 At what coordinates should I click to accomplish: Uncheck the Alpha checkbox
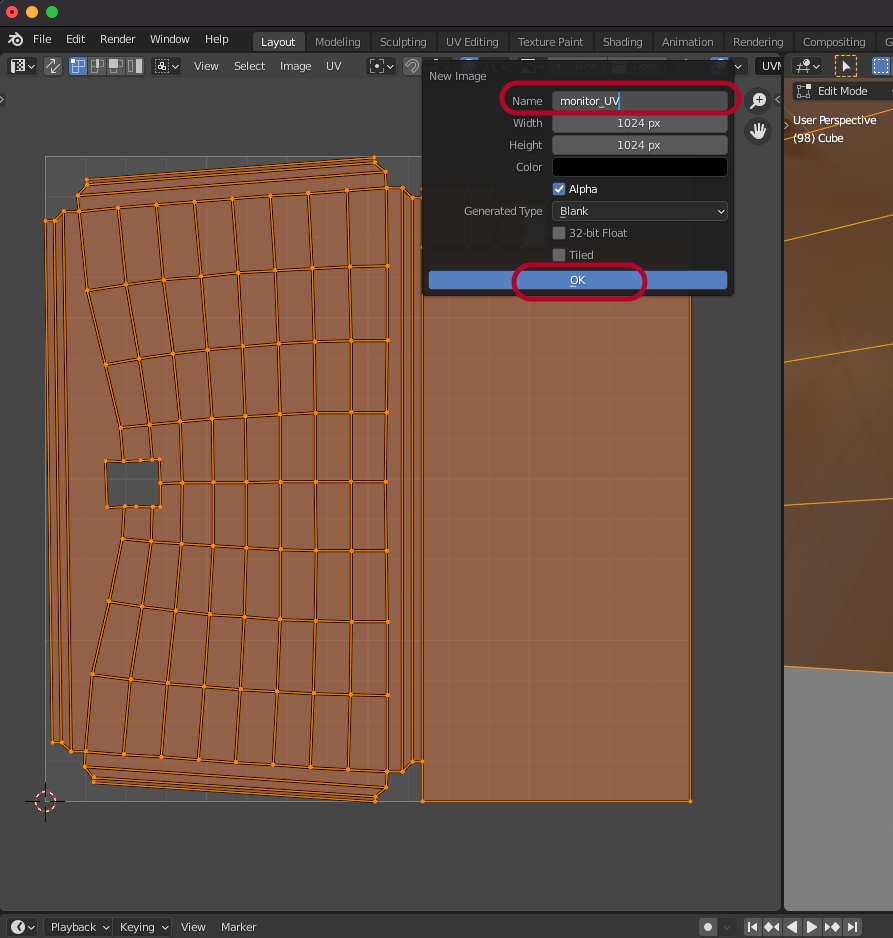coord(559,189)
